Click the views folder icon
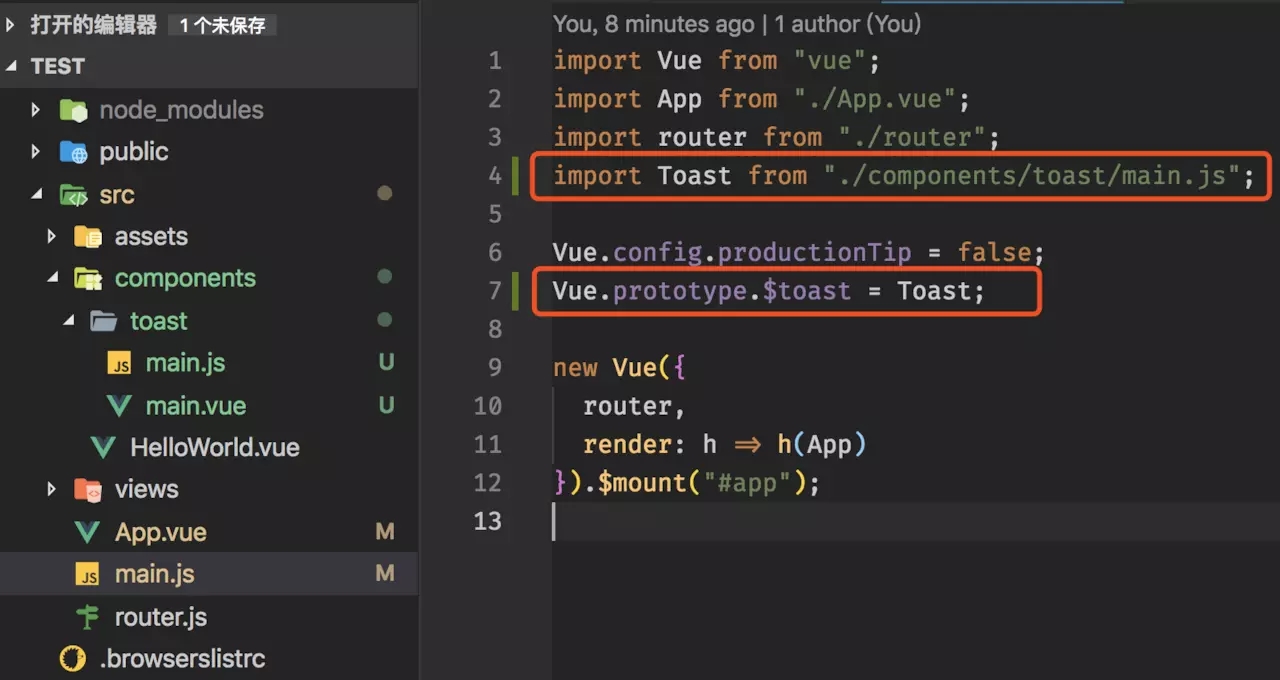 (88, 490)
